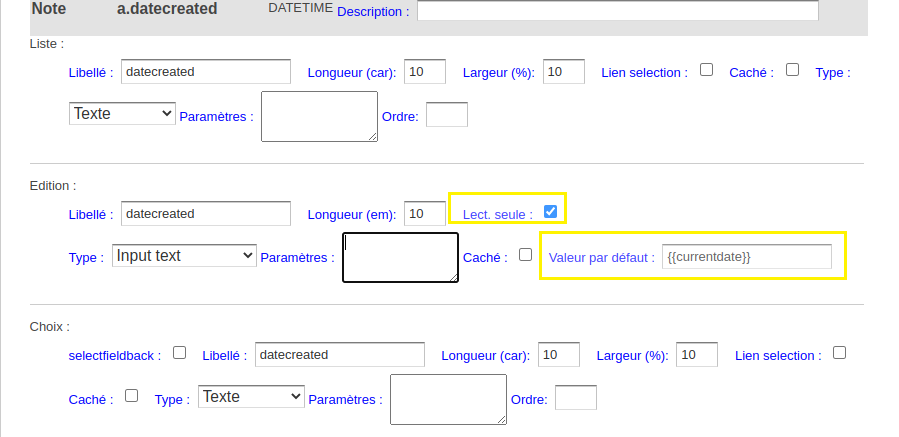Image resolution: width=899 pixels, height=437 pixels.
Task: Click the Valeur par défaut field
Action: coord(746,256)
